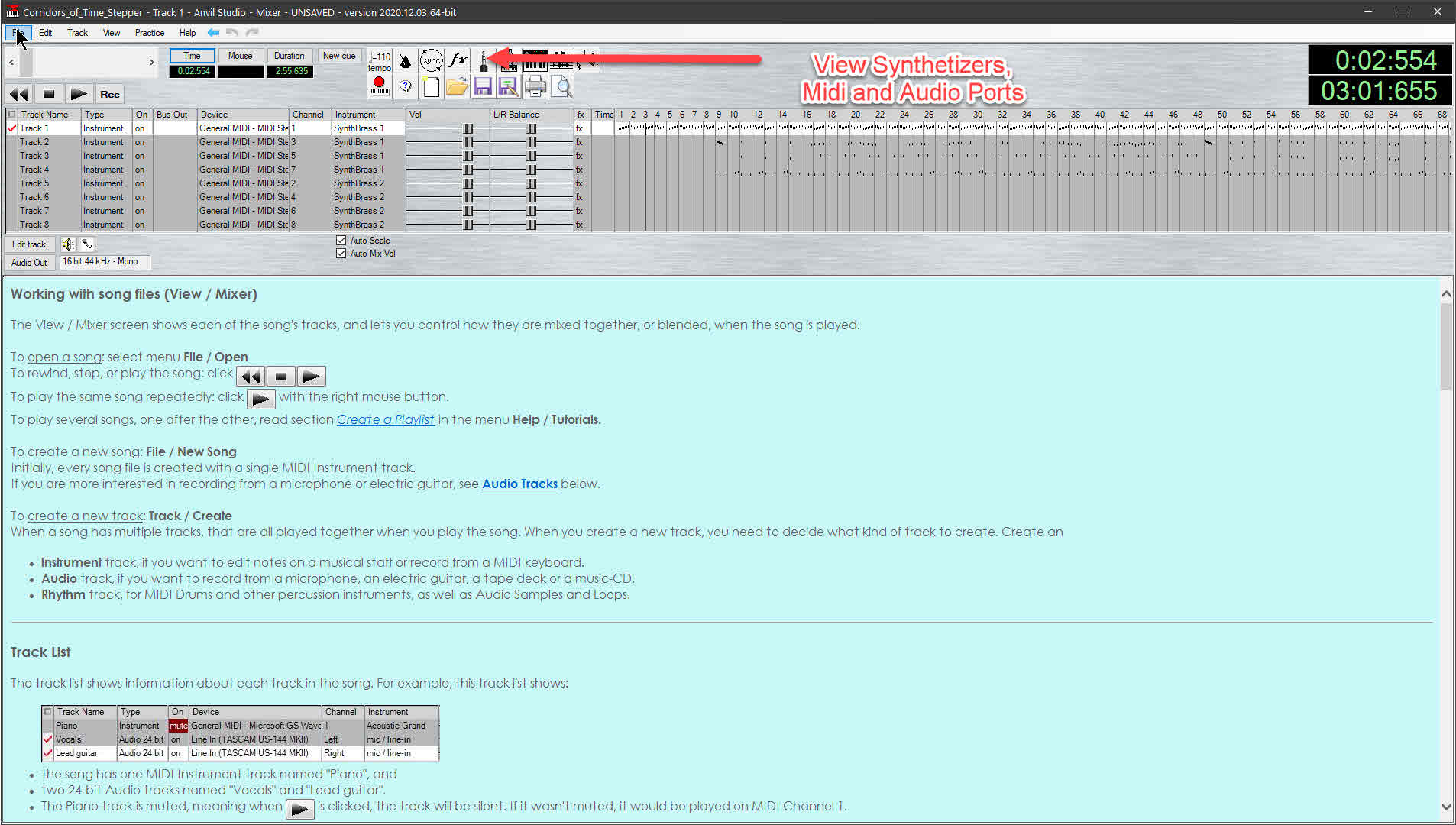Open fx for Track 1
Viewport: 1456px width, 825px height.
pos(580,128)
